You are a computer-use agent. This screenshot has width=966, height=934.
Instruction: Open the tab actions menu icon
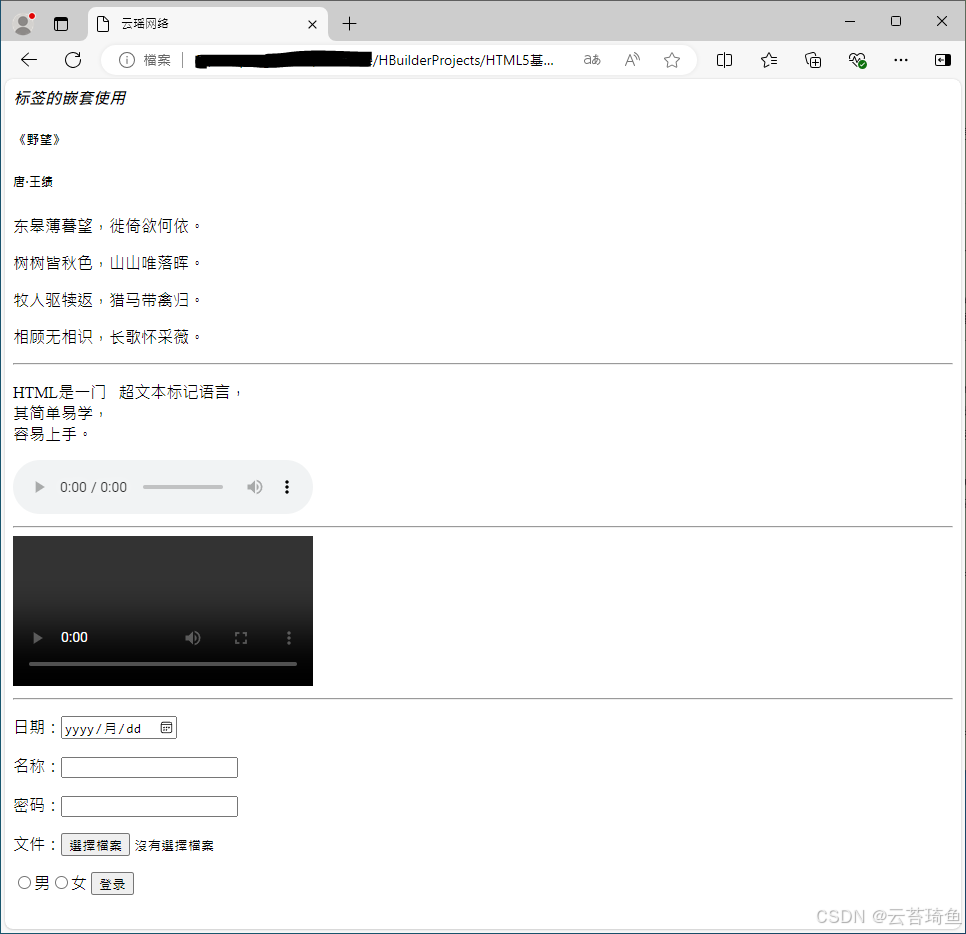point(61,24)
